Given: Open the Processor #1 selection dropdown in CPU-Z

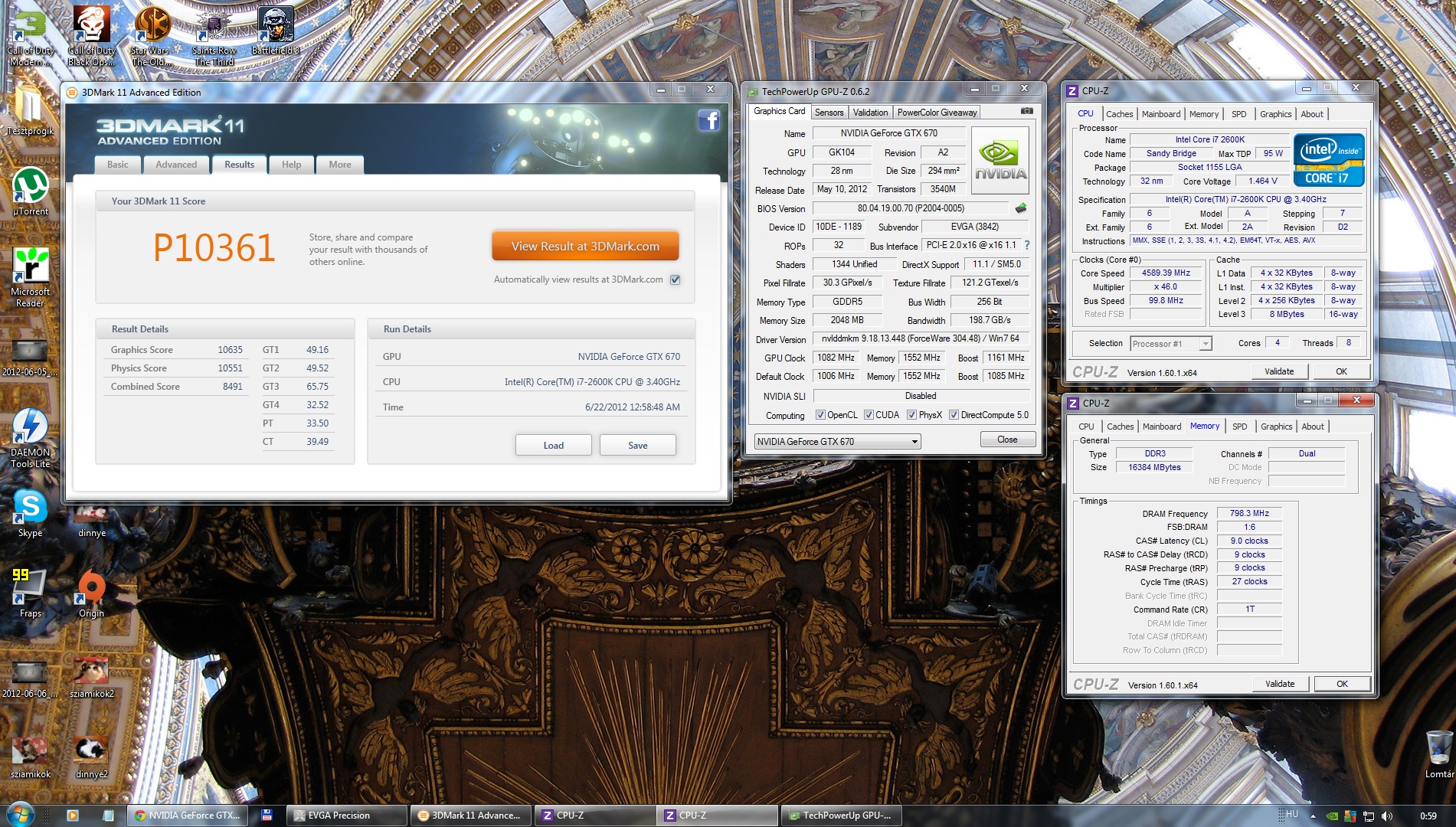Looking at the screenshot, I should (1171, 344).
